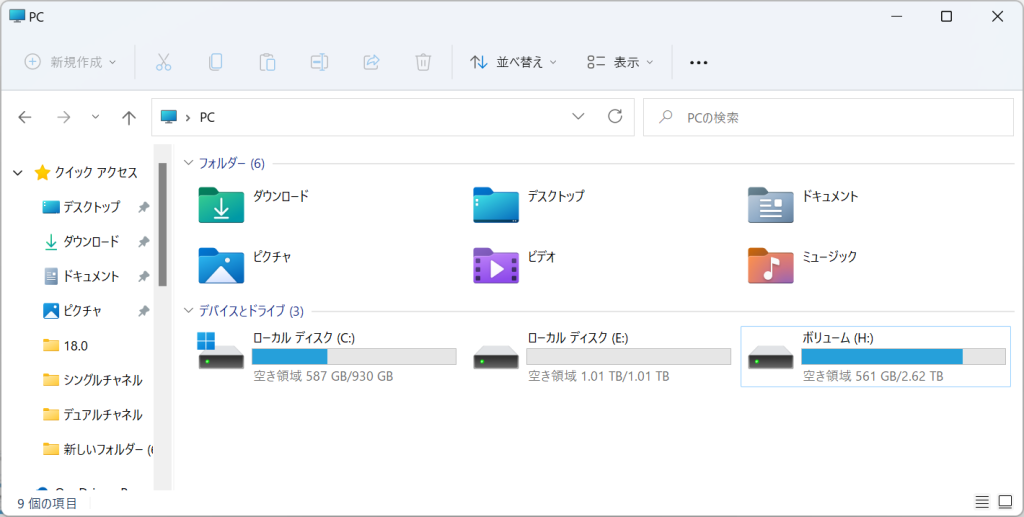Open the 並べ替え sort dropdown

(513, 62)
